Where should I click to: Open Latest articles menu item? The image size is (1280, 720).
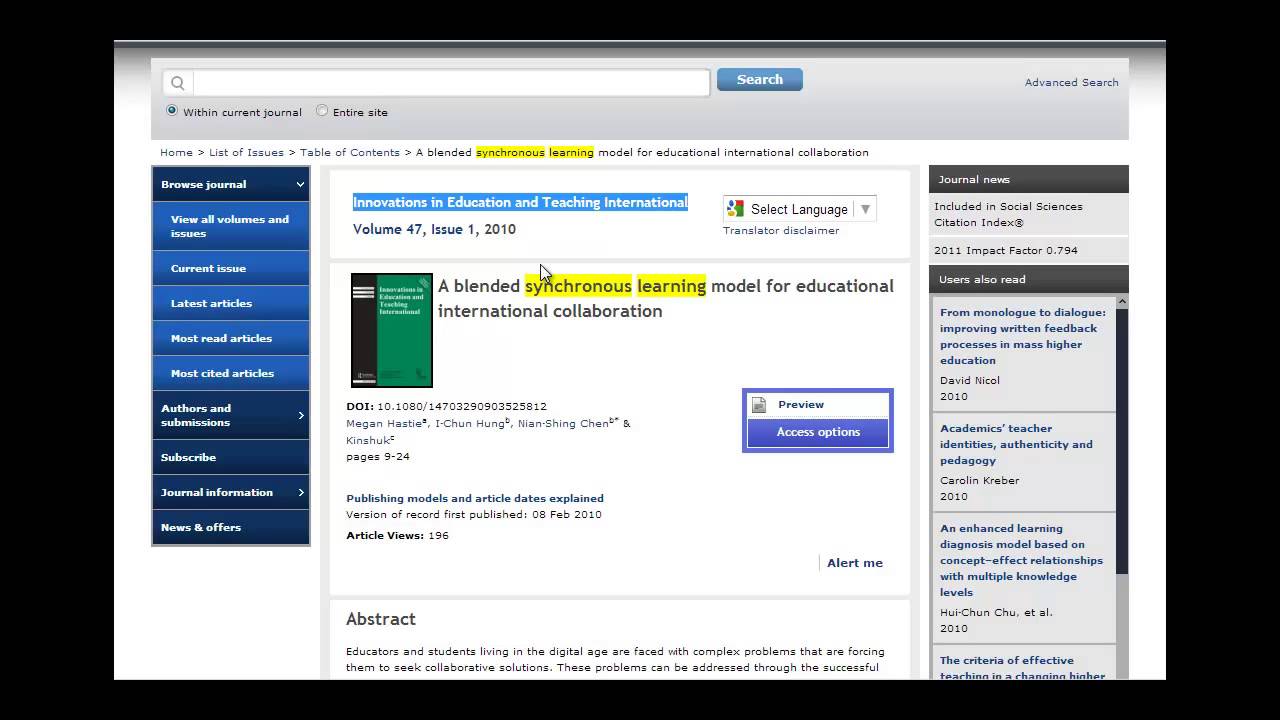(231, 303)
